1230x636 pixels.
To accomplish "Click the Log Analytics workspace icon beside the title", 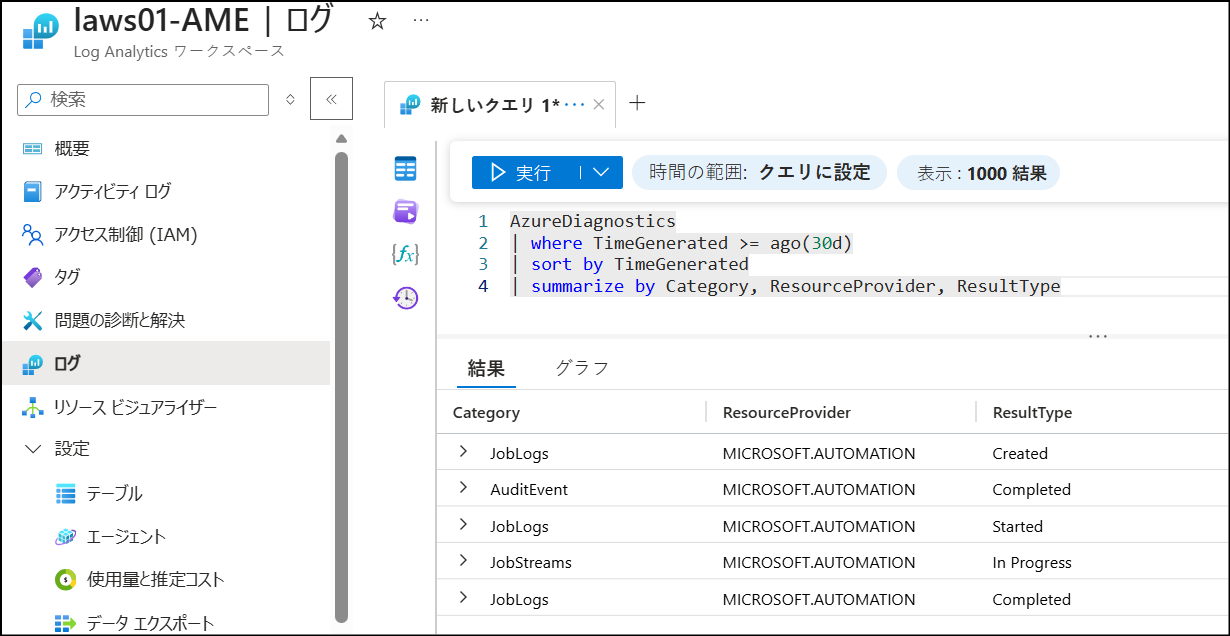I will [x=39, y=31].
